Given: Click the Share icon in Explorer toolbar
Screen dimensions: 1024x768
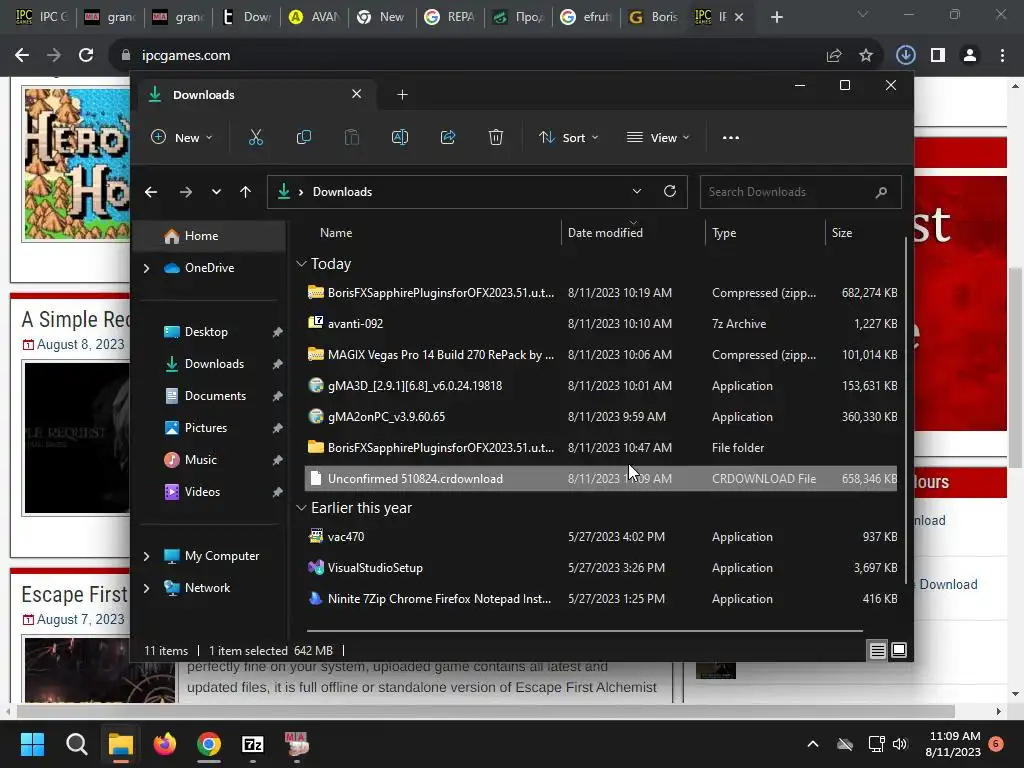Looking at the screenshot, I should (448, 138).
